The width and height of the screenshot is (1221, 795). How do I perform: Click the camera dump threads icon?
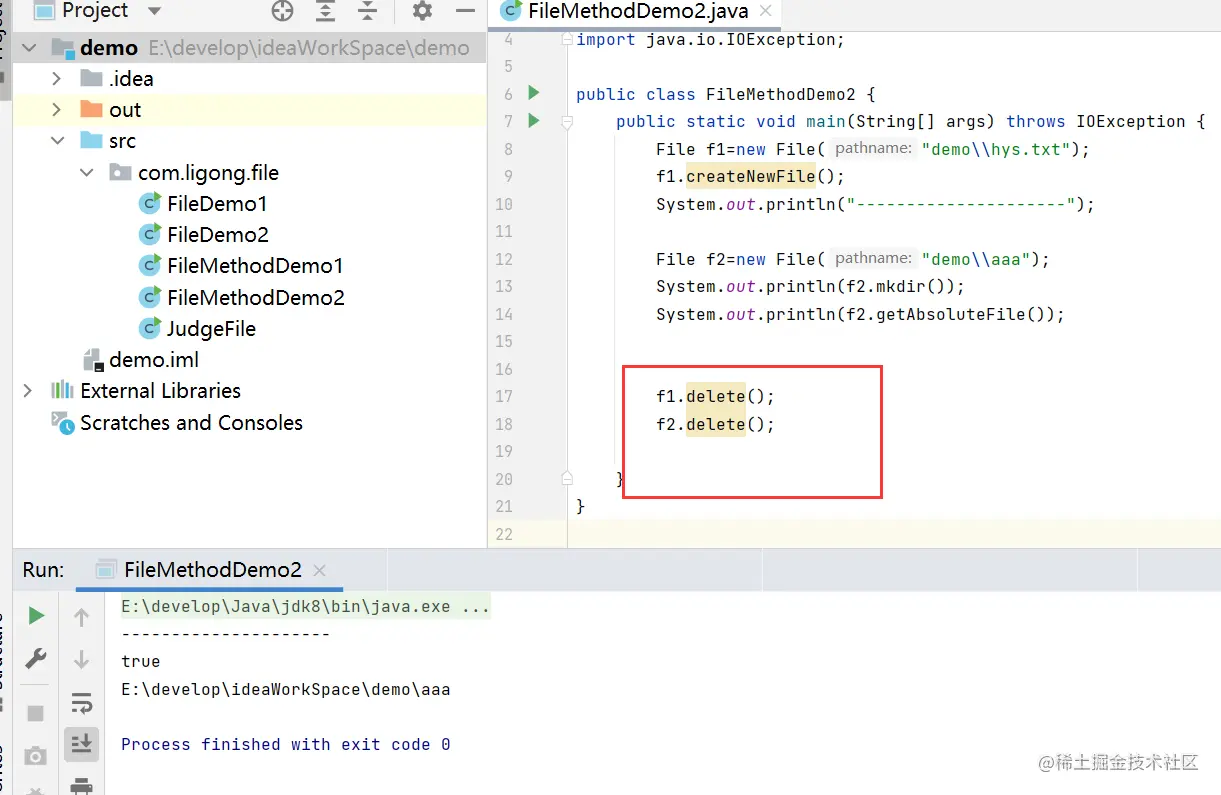pyautogui.click(x=36, y=756)
